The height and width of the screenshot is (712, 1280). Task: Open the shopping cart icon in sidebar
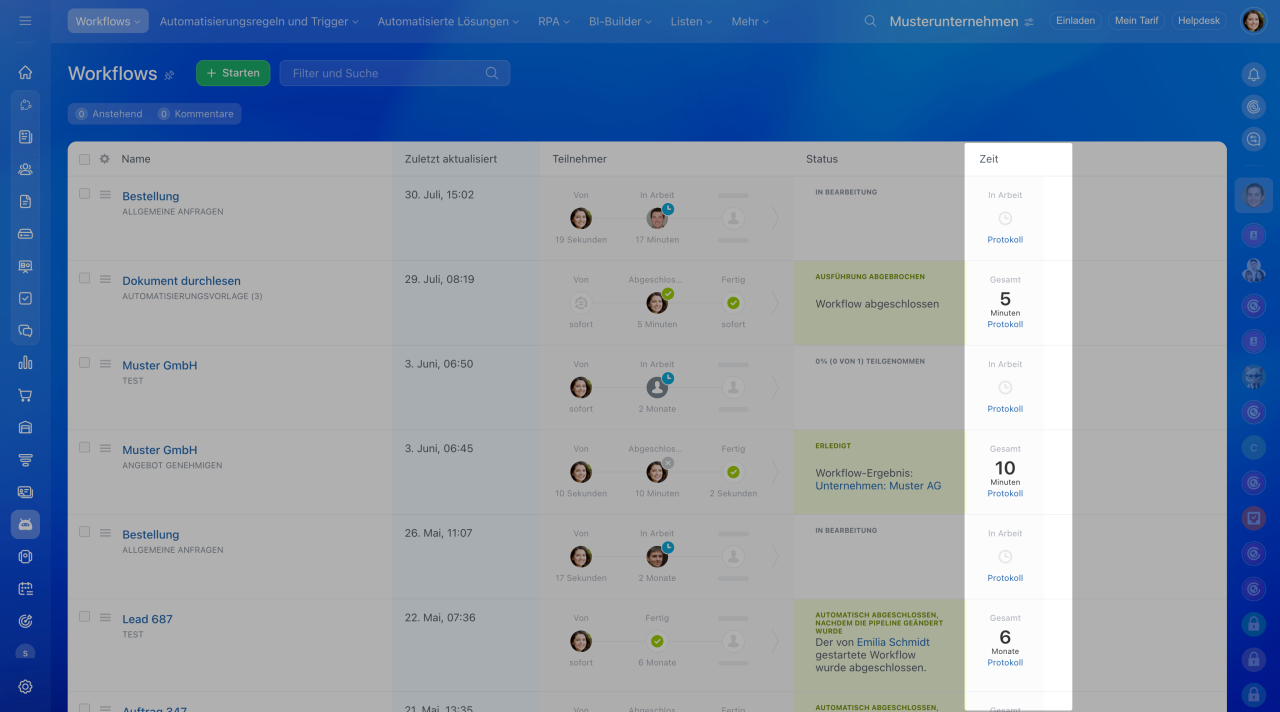25,395
